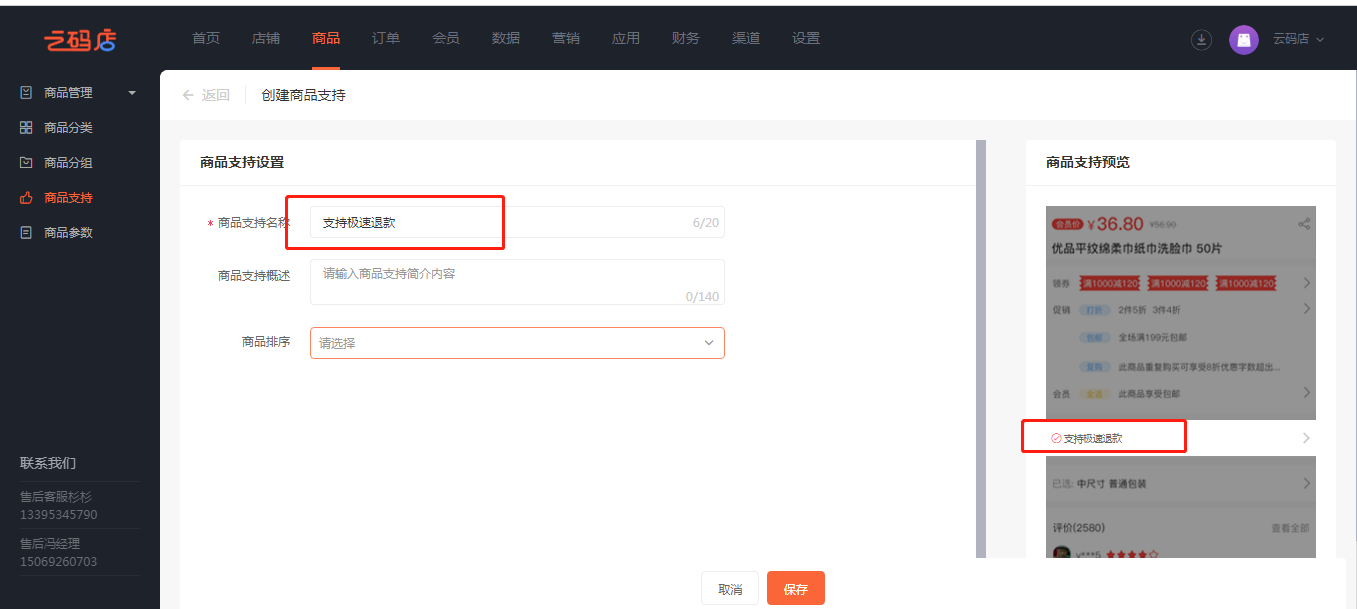Expand the 促销 row arrow in preview
Image resolution: width=1357 pixels, height=609 pixels.
coord(1306,309)
